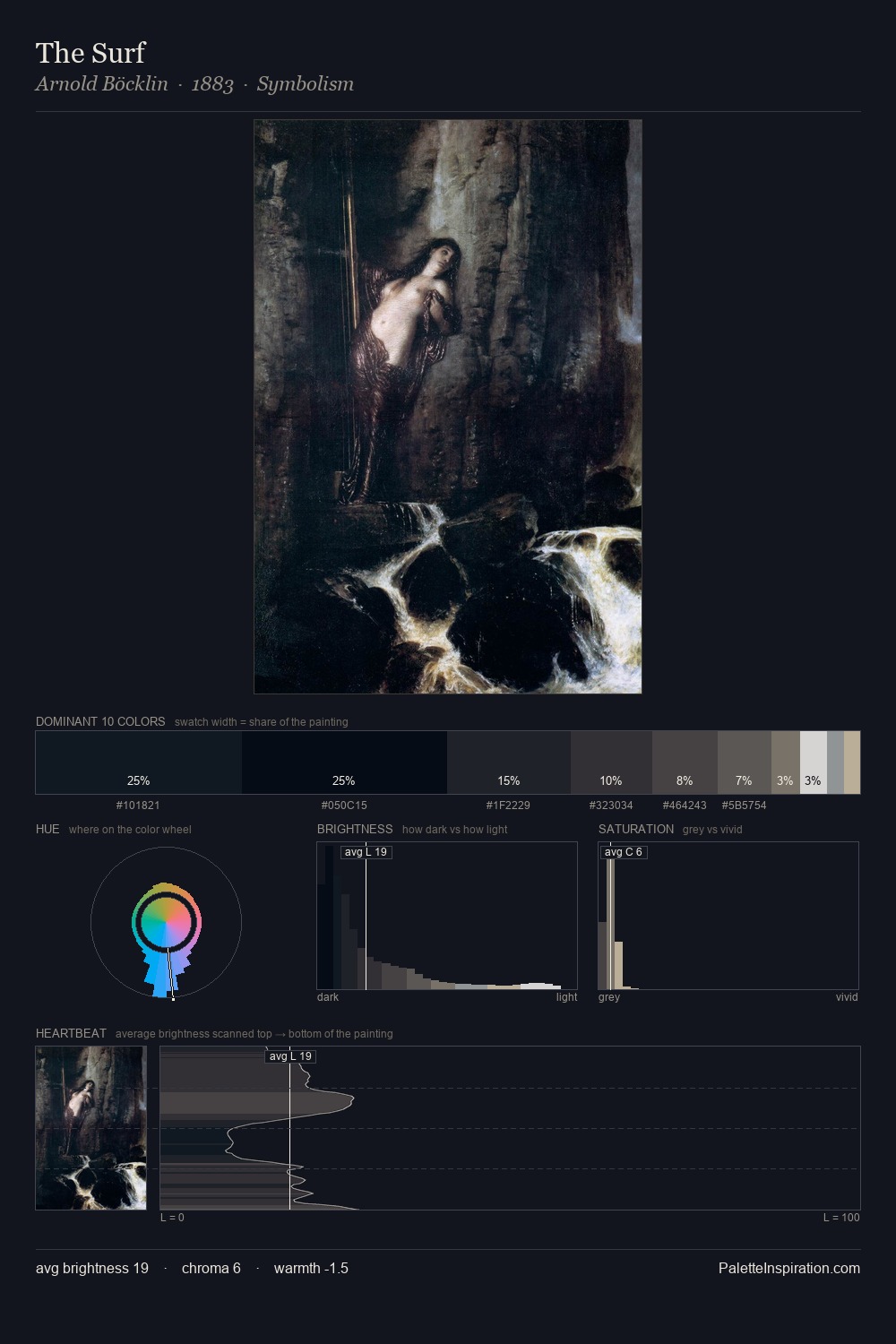Select the #050C15 color swatch

[344, 762]
